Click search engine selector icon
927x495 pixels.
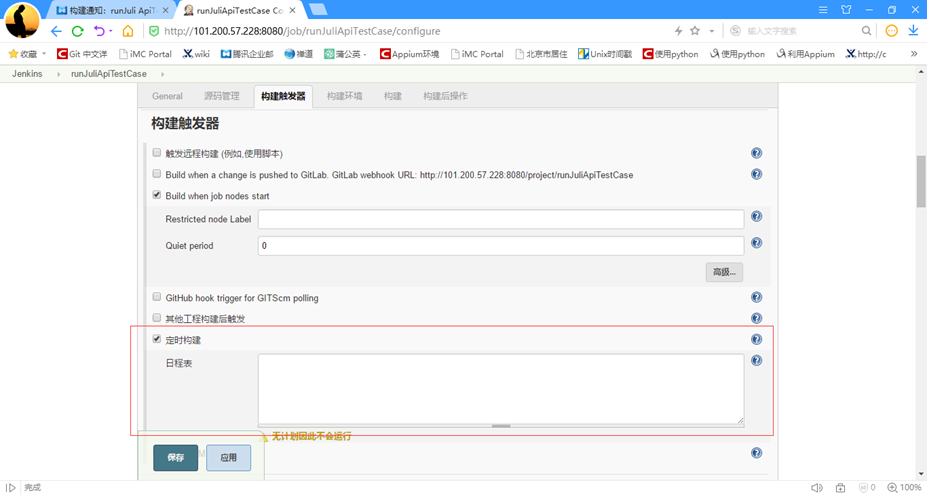click(735, 31)
